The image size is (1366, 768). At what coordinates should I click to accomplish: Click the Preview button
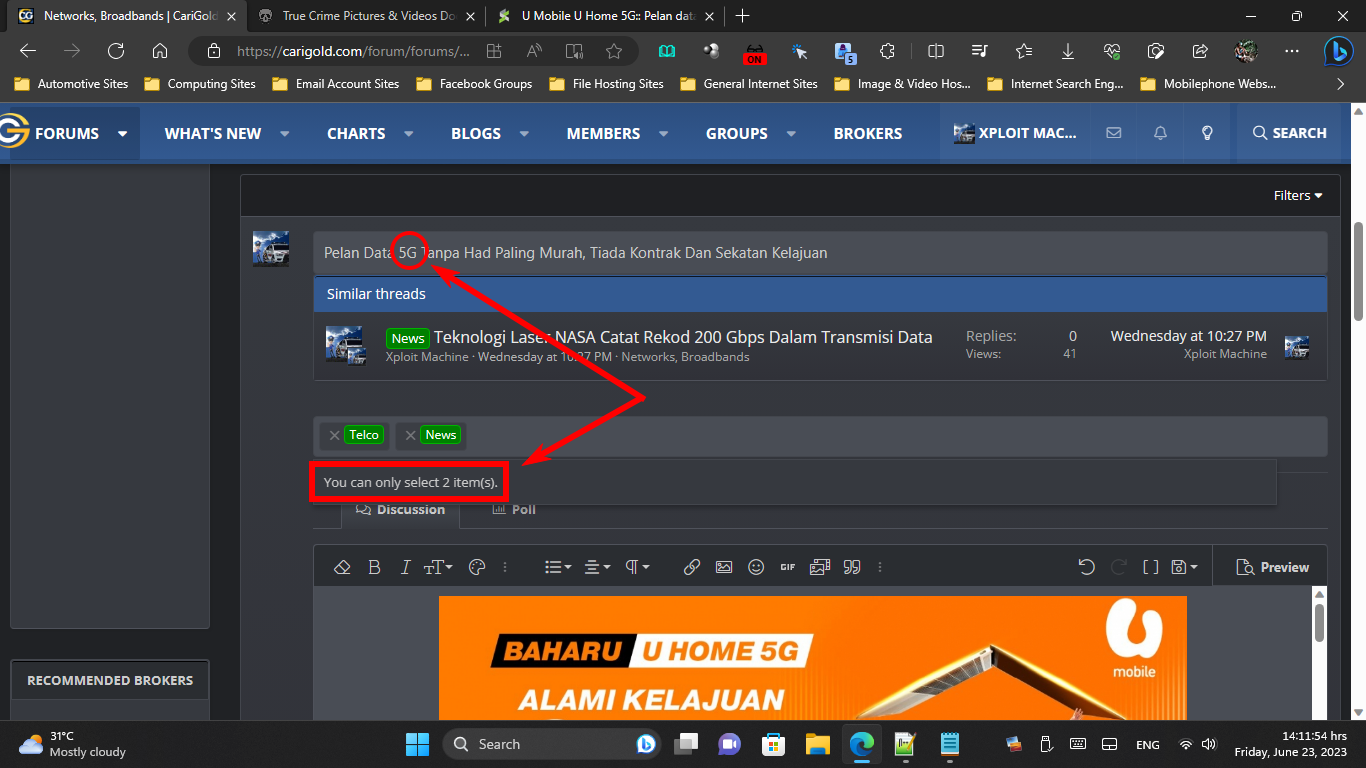point(1272,567)
